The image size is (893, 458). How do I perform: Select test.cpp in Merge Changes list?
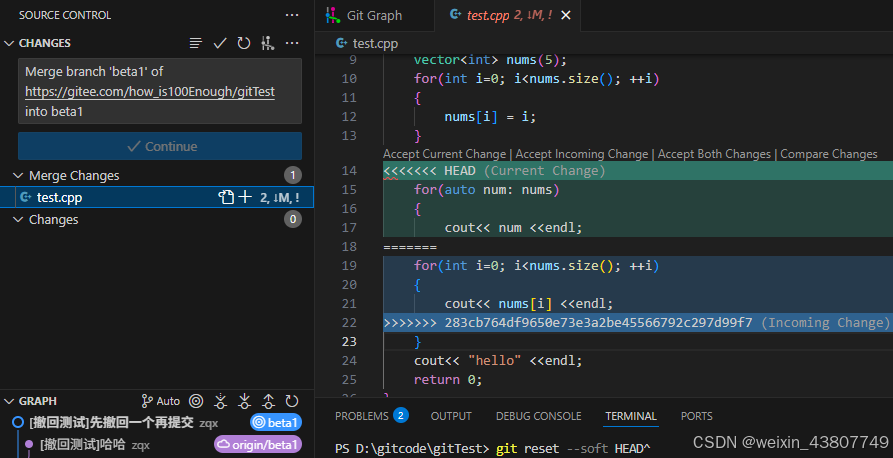(x=157, y=197)
